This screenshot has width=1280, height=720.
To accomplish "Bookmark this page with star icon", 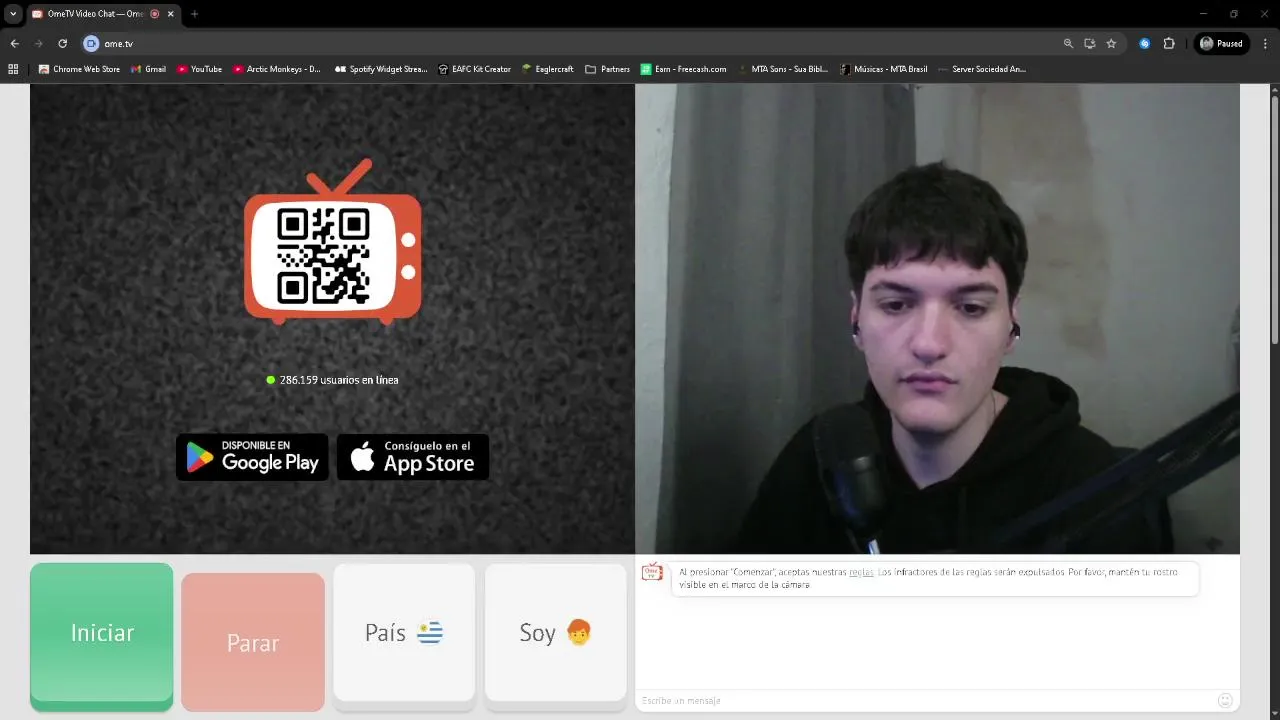I will tap(1111, 43).
